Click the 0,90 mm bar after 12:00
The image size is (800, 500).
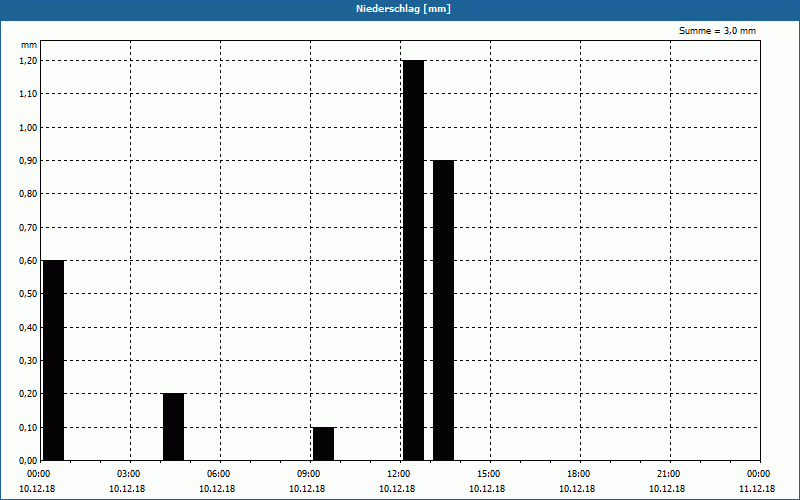443,310
